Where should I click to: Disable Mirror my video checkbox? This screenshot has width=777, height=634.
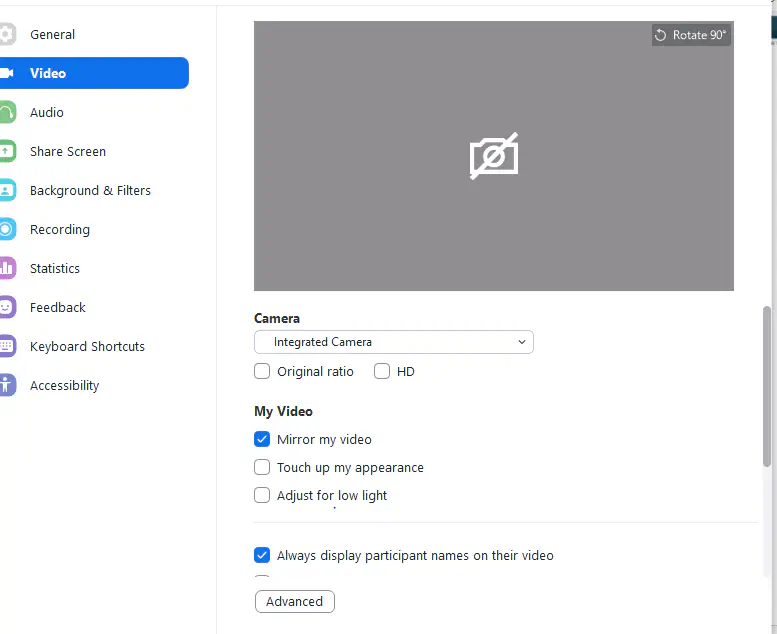pyautogui.click(x=262, y=440)
